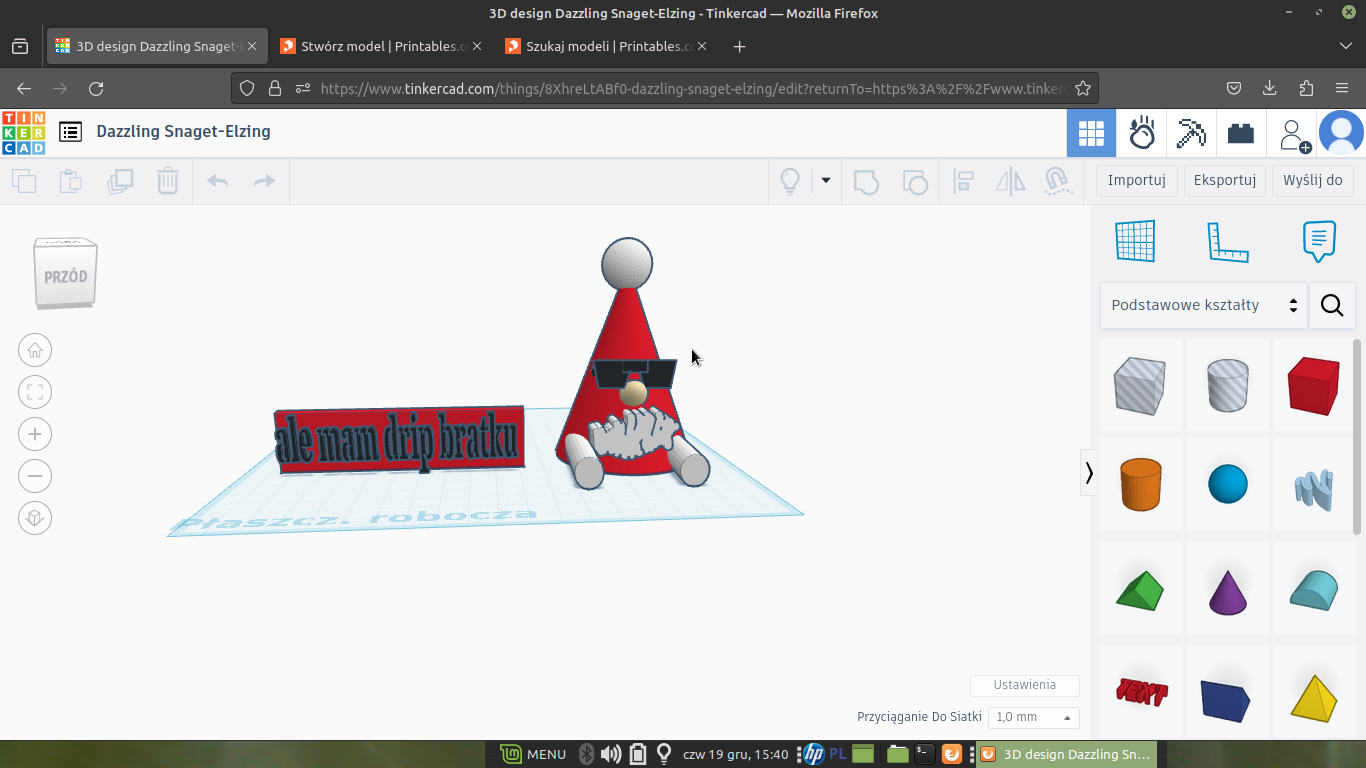
Task: Select the Ruler tool icon
Action: 1228,241
